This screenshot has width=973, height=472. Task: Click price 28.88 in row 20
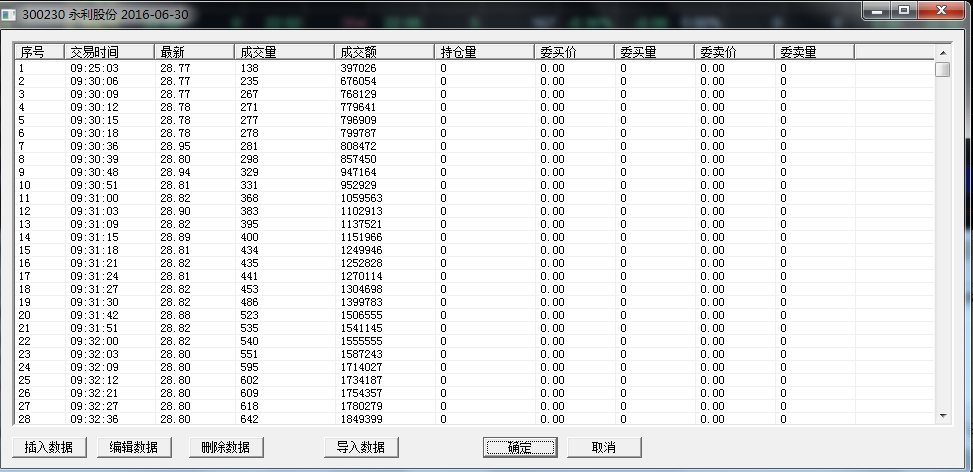pyautogui.click(x=175, y=316)
